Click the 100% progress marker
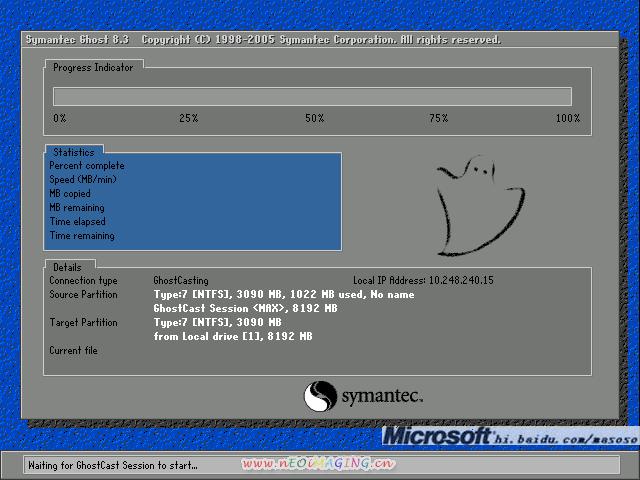This screenshot has width=640, height=480. pos(568,118)
